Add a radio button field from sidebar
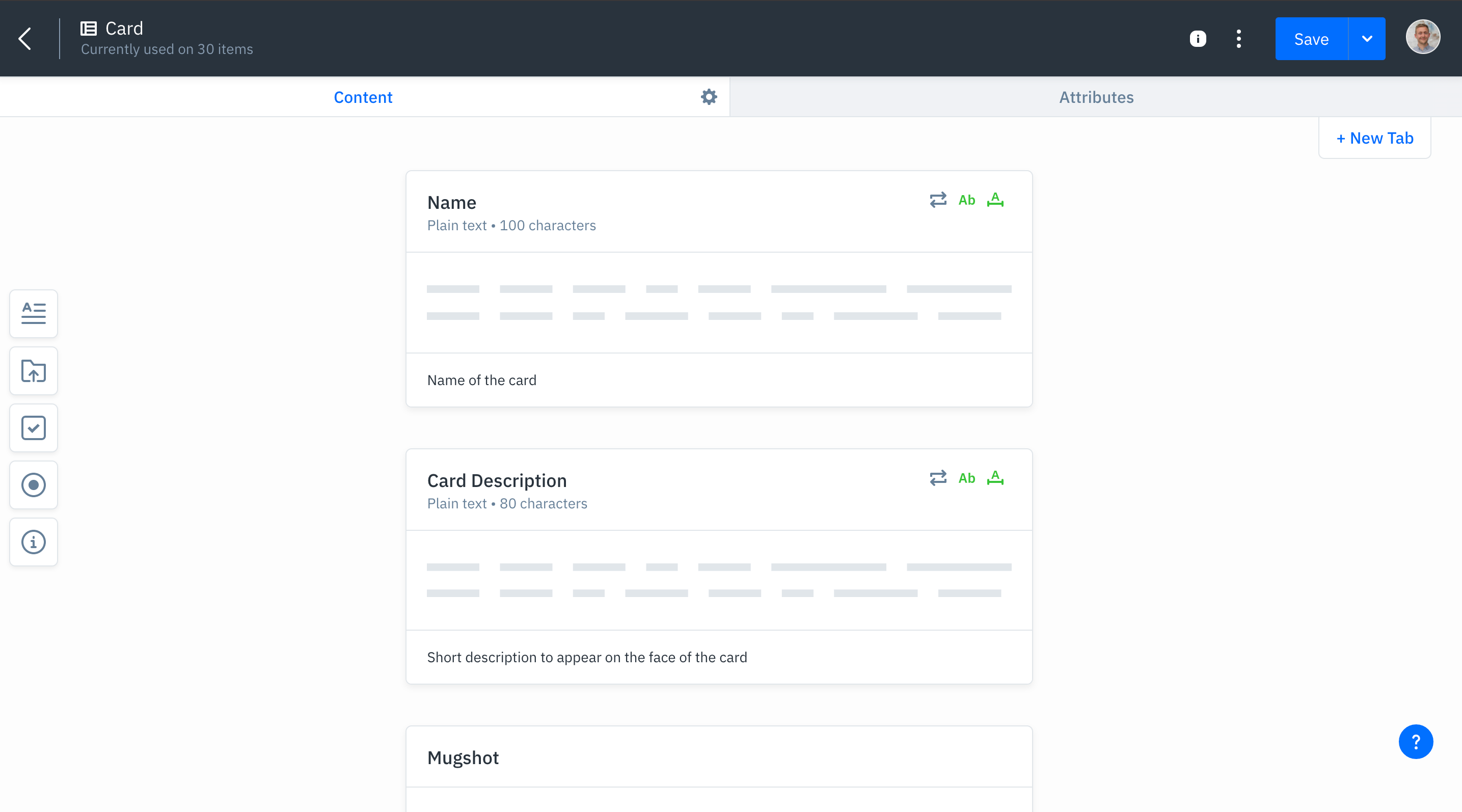The height and width of the screenshot is (812, 1462). (x=34, y=485)
